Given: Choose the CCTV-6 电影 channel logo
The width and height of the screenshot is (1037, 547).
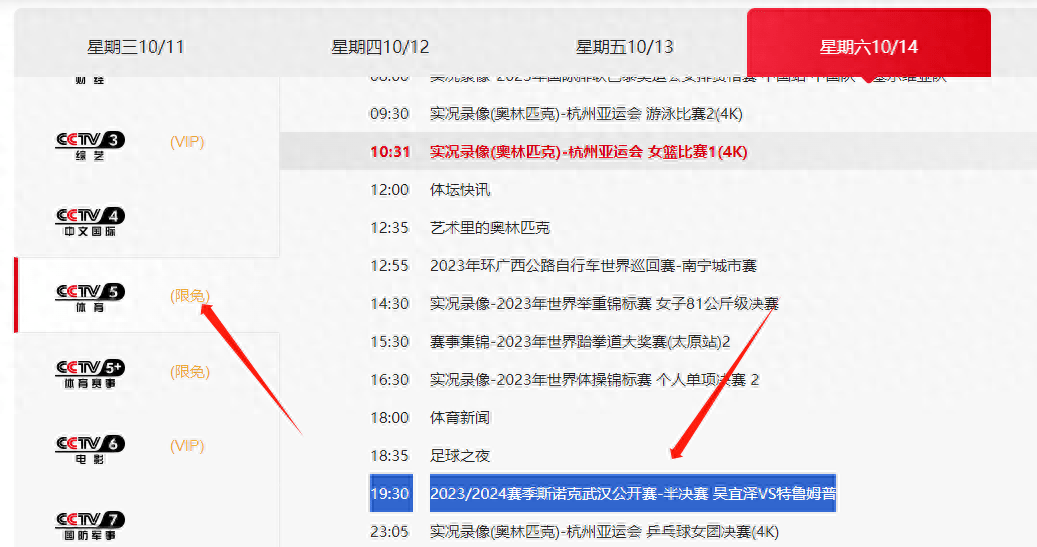Looking at the screenshot, I should (90, 448).
